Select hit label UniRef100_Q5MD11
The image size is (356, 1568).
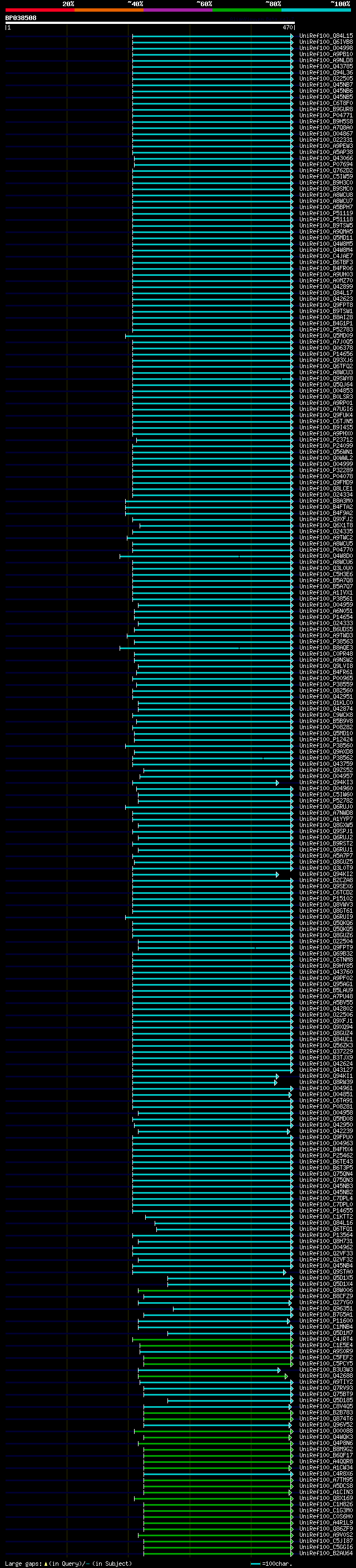click(326, 238)
